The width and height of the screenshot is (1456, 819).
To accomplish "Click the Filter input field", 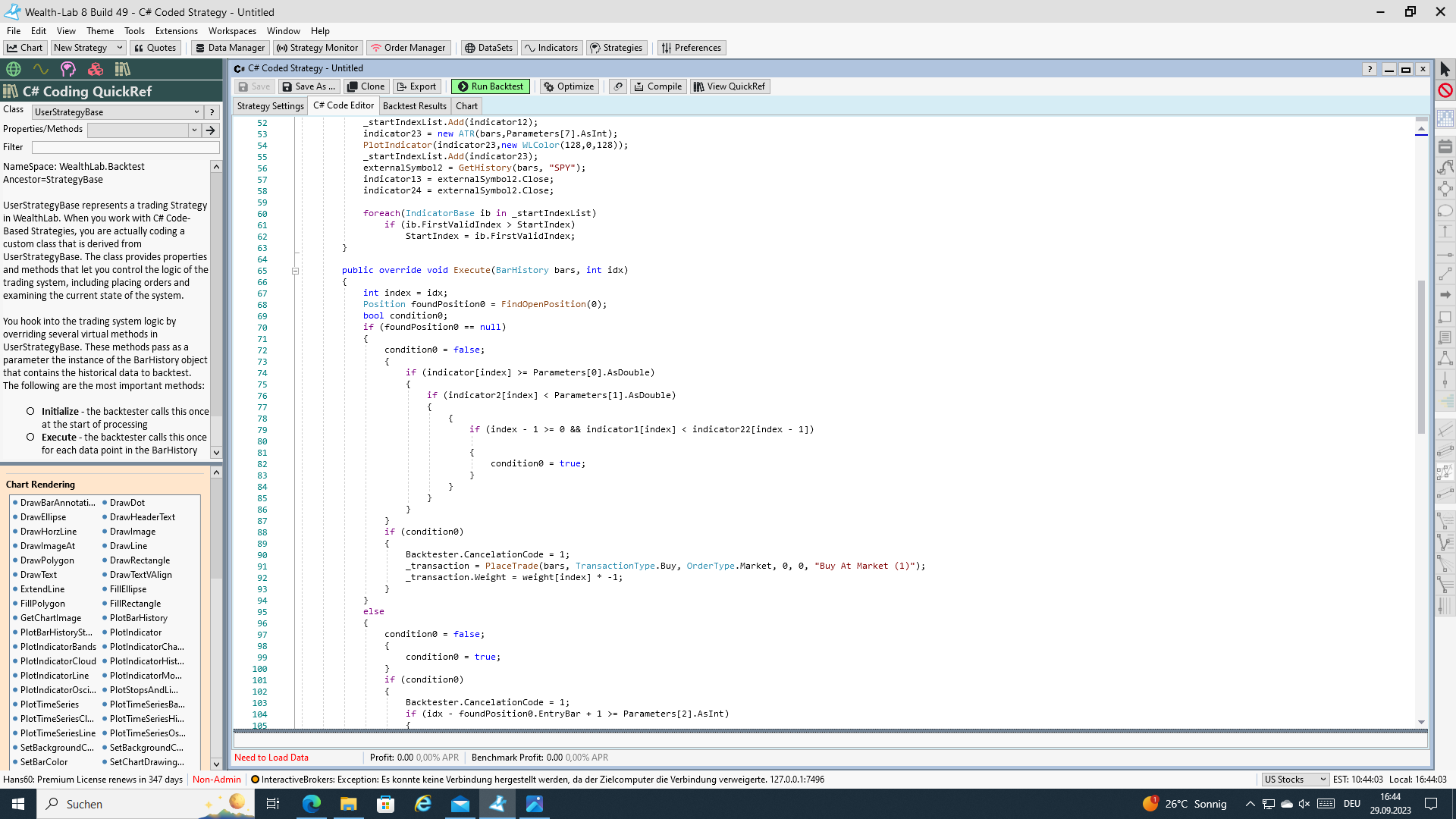I will tap(126, 147).
